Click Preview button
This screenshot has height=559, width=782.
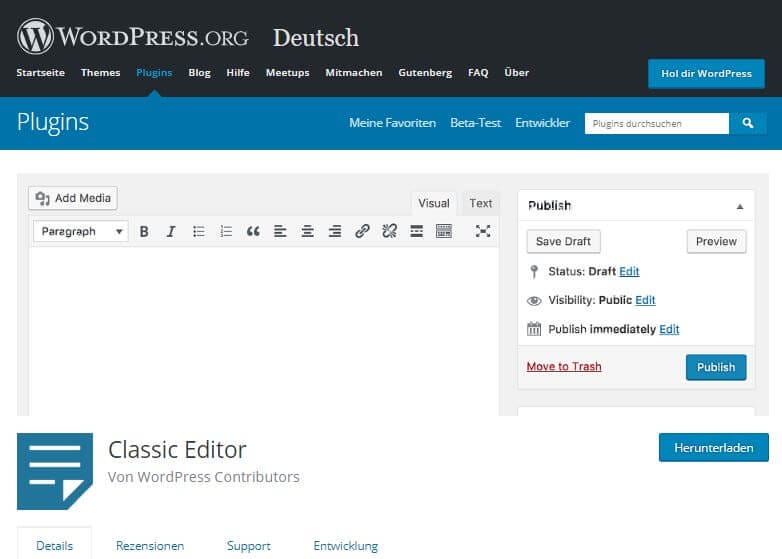[716, 241]
